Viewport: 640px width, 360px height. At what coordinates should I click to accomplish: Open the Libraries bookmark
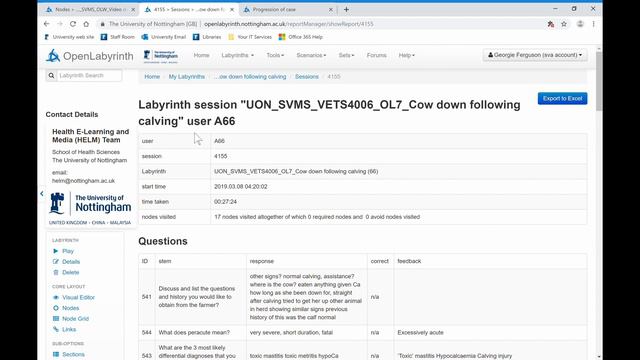[x=207, y=37]
